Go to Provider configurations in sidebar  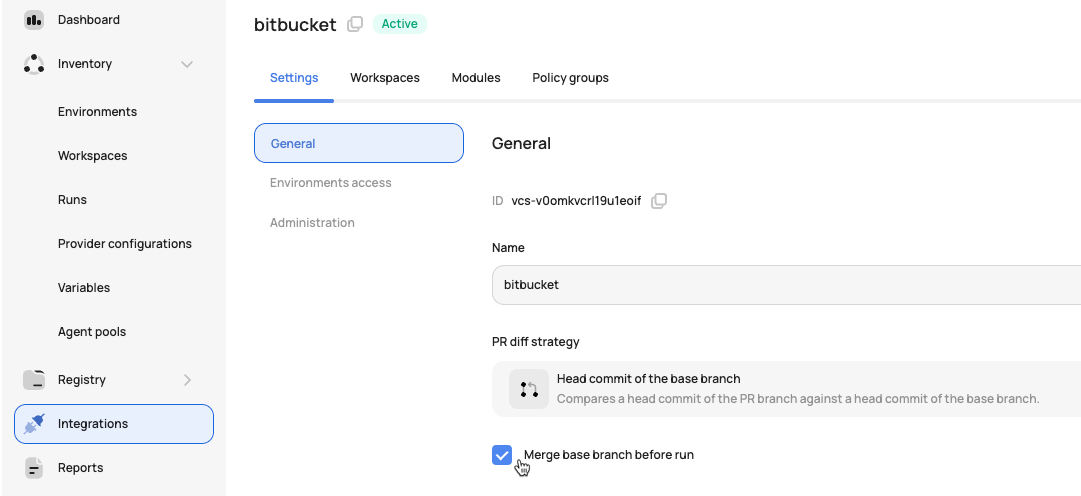125,244
